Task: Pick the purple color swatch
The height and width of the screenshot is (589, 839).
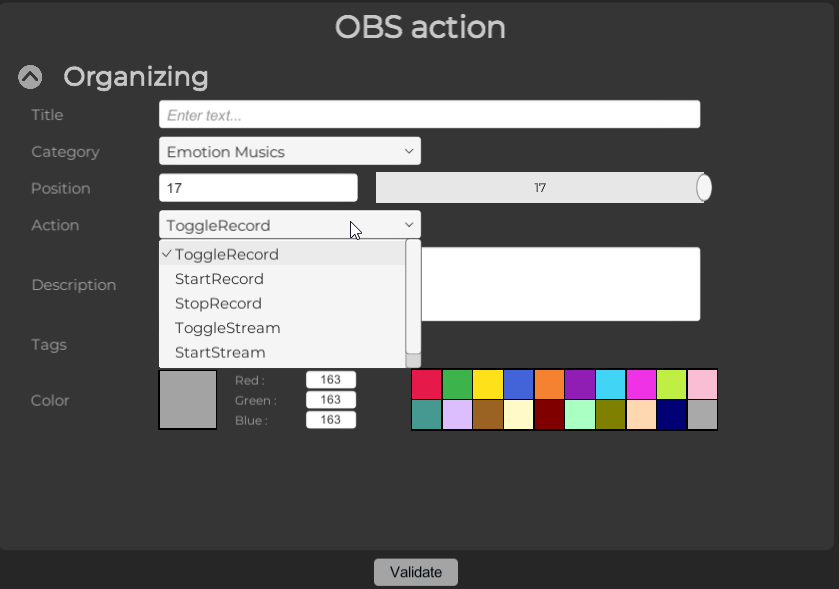Action: [579, 384]
